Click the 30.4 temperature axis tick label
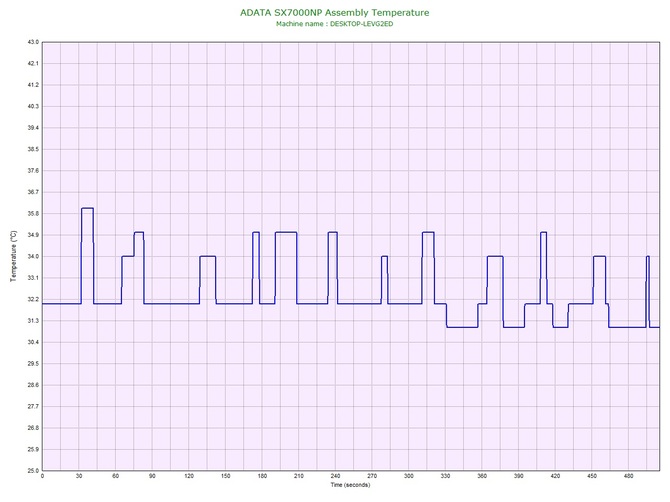Screen dimensions: 670x502 [x=33, y=342]
